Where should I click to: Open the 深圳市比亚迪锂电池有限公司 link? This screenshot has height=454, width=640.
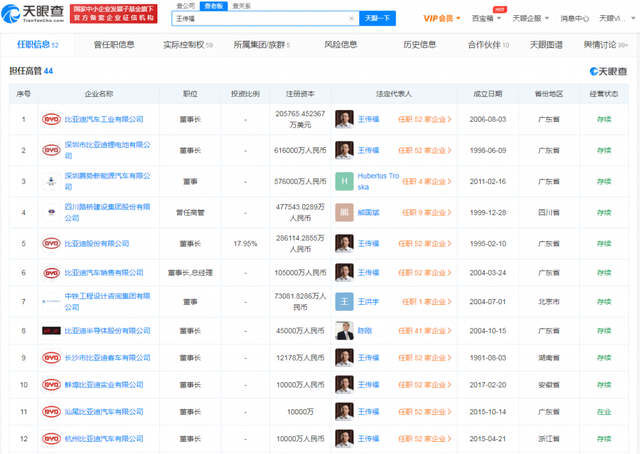107,150
